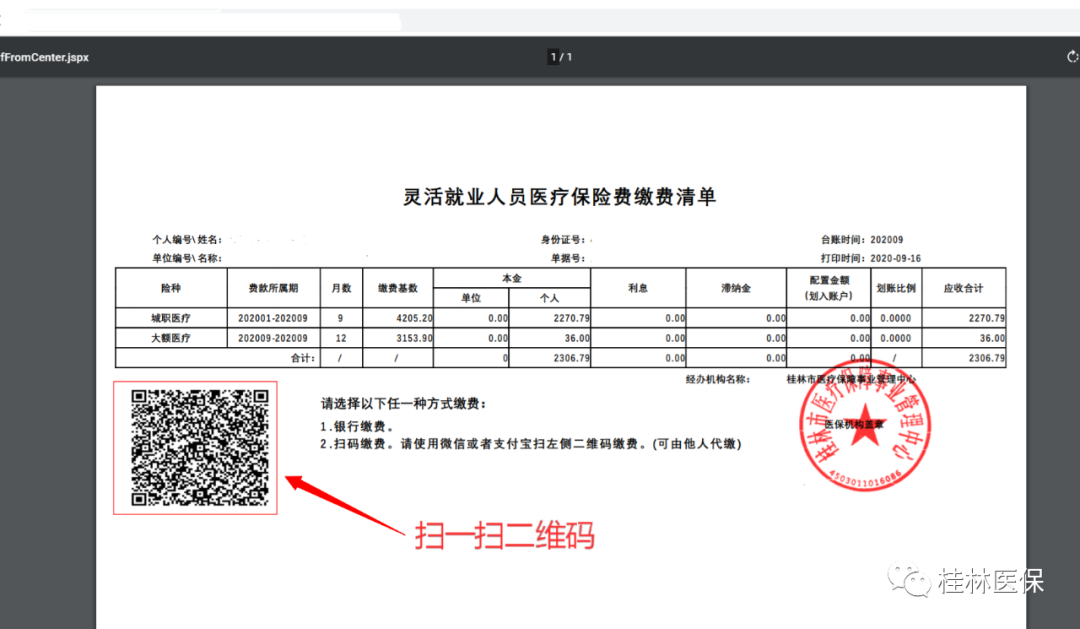
Task: Click the text 请选择以下任一种方式缴费
Action: pos(404,404)
